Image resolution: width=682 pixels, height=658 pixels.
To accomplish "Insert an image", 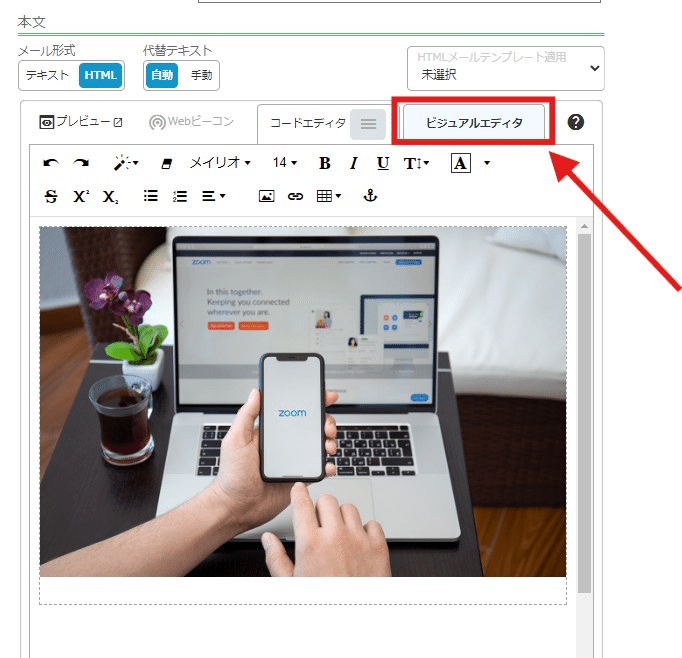I will (266, 196).
